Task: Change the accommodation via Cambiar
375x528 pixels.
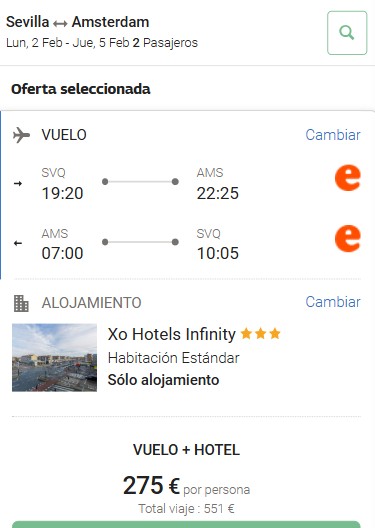Action: 333,302
